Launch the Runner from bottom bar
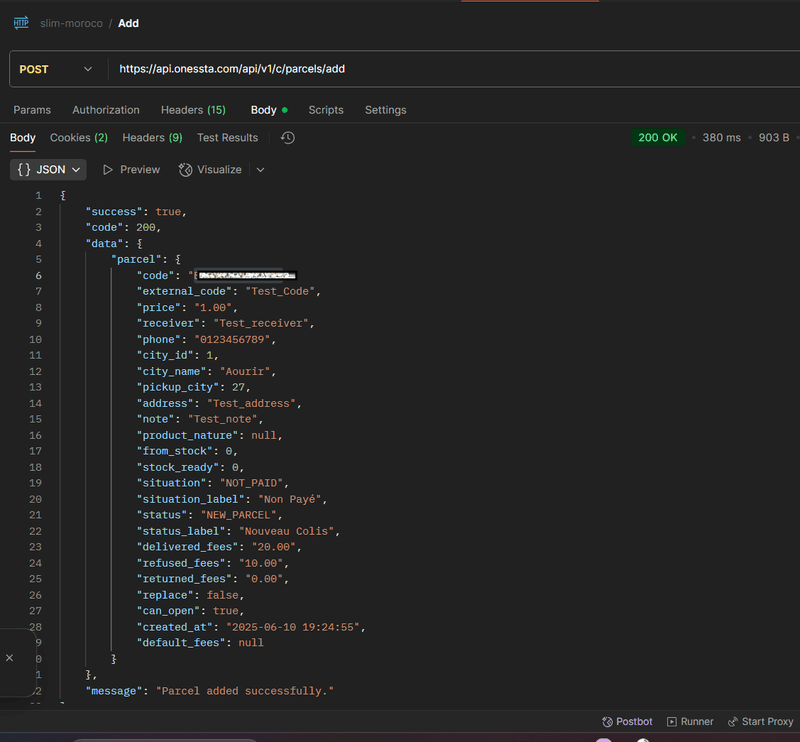The image size is (800, 742). tap(690, 721)
